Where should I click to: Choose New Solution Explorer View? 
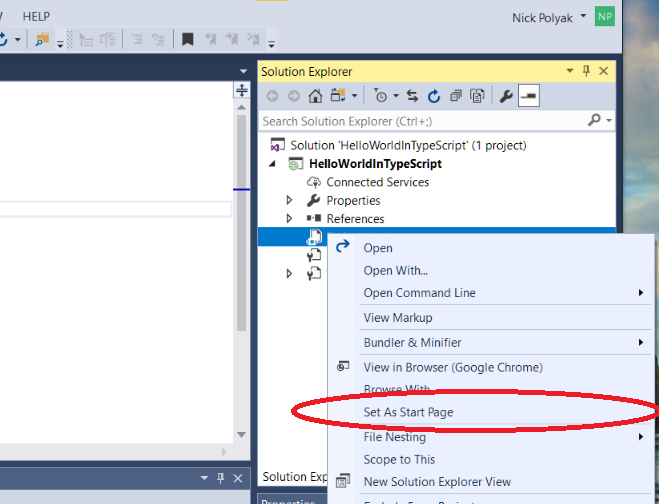point(491,482)
